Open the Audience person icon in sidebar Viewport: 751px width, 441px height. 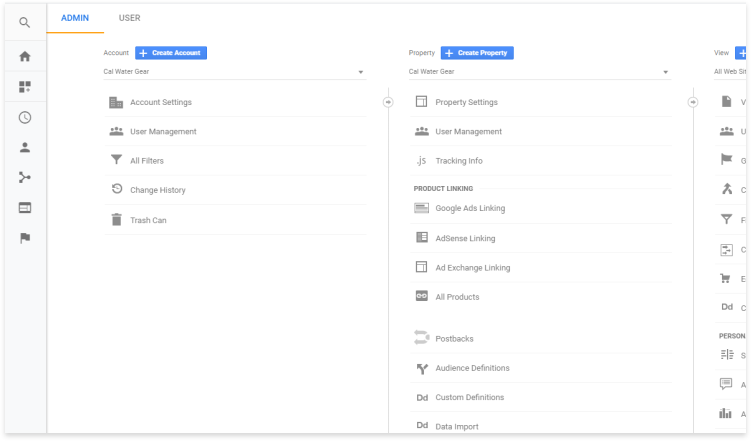tap(25, 147)
